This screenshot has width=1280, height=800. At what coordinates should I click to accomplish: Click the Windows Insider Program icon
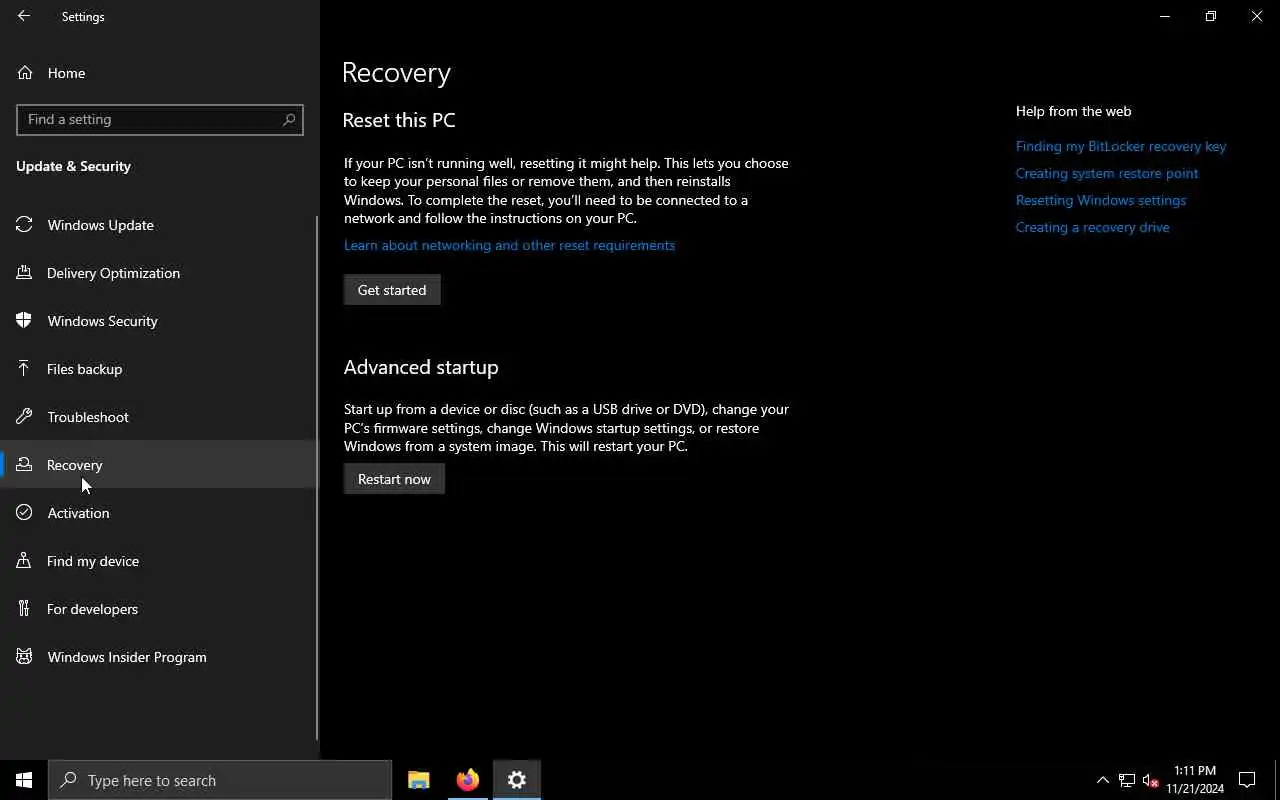(25, 657)
